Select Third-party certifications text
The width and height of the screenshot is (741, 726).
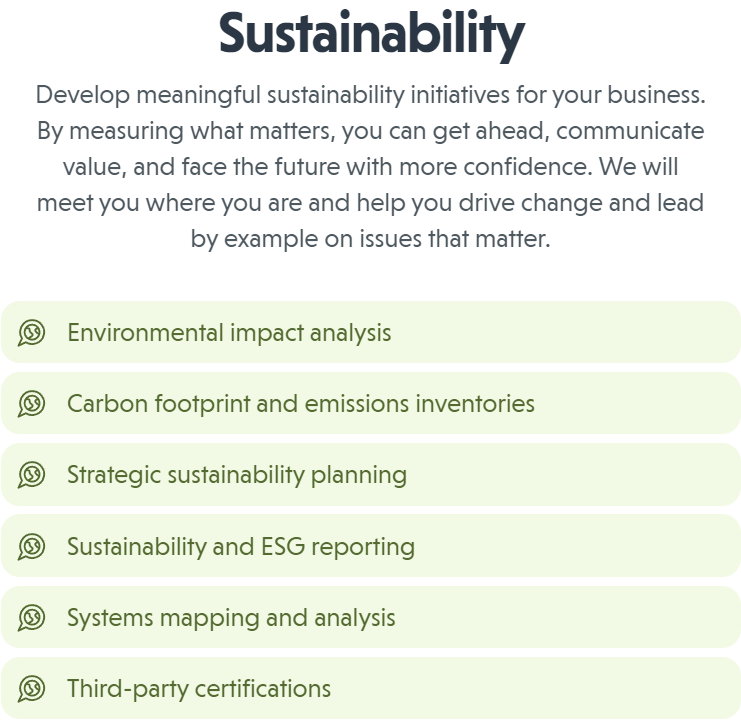[199, 689]
